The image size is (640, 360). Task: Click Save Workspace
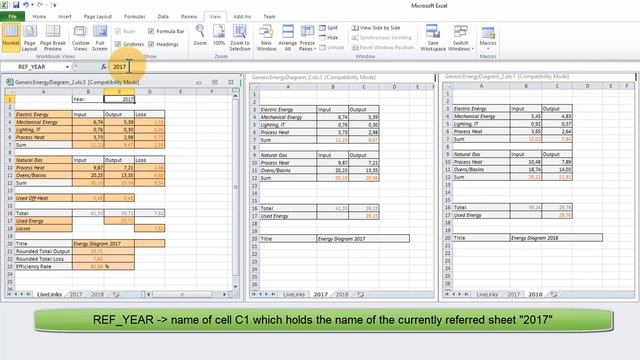tap(433, 37)
